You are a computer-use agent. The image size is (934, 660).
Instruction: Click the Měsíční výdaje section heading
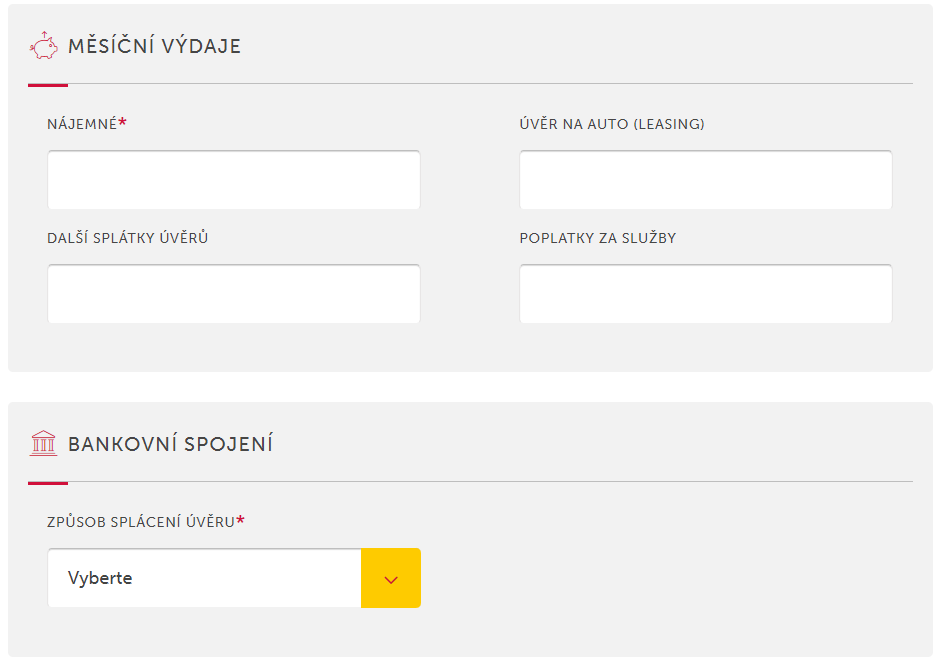pyautogui.click(x=155, y=46)
